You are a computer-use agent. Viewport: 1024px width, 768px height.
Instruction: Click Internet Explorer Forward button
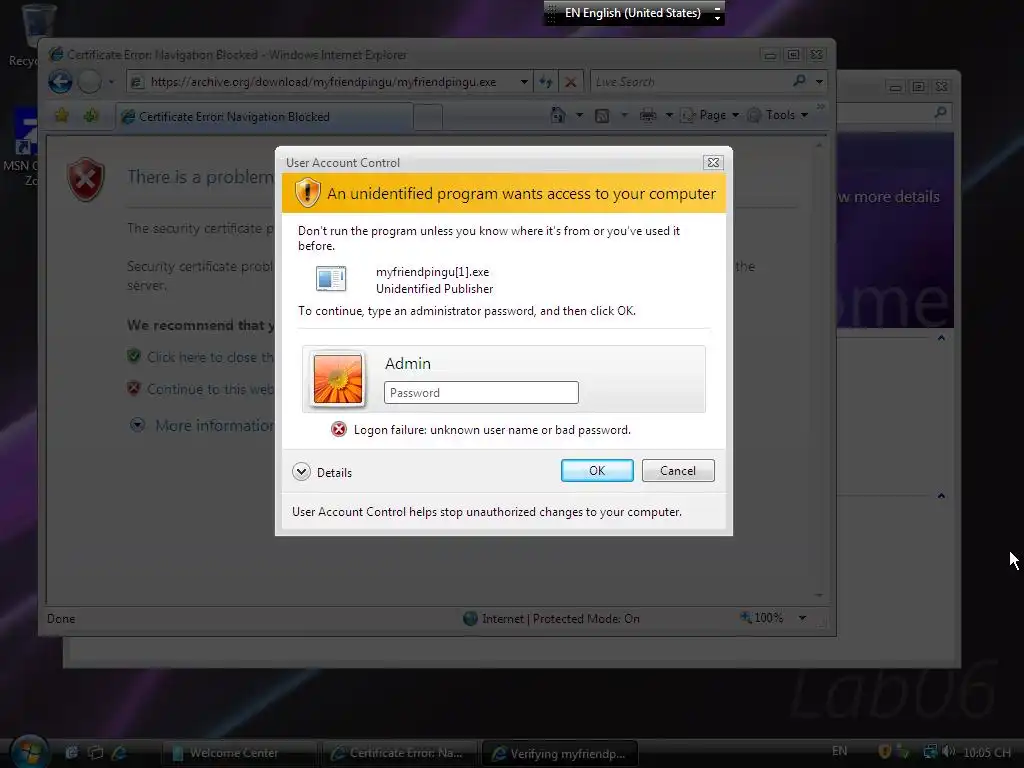pos(89,82)
